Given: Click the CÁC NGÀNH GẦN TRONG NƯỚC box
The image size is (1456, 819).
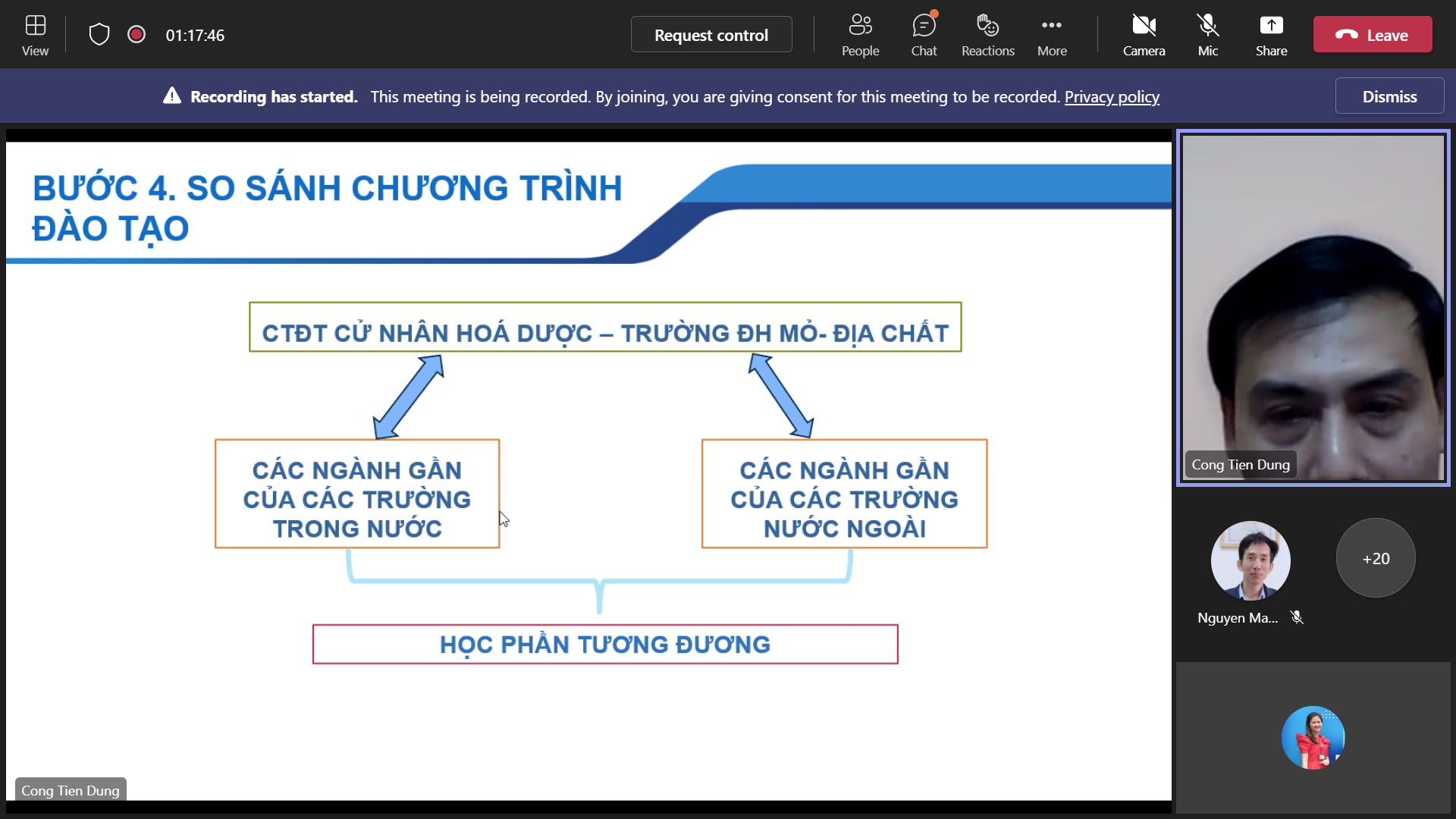Looking at the screenshot, I should (x=357, y=494).
